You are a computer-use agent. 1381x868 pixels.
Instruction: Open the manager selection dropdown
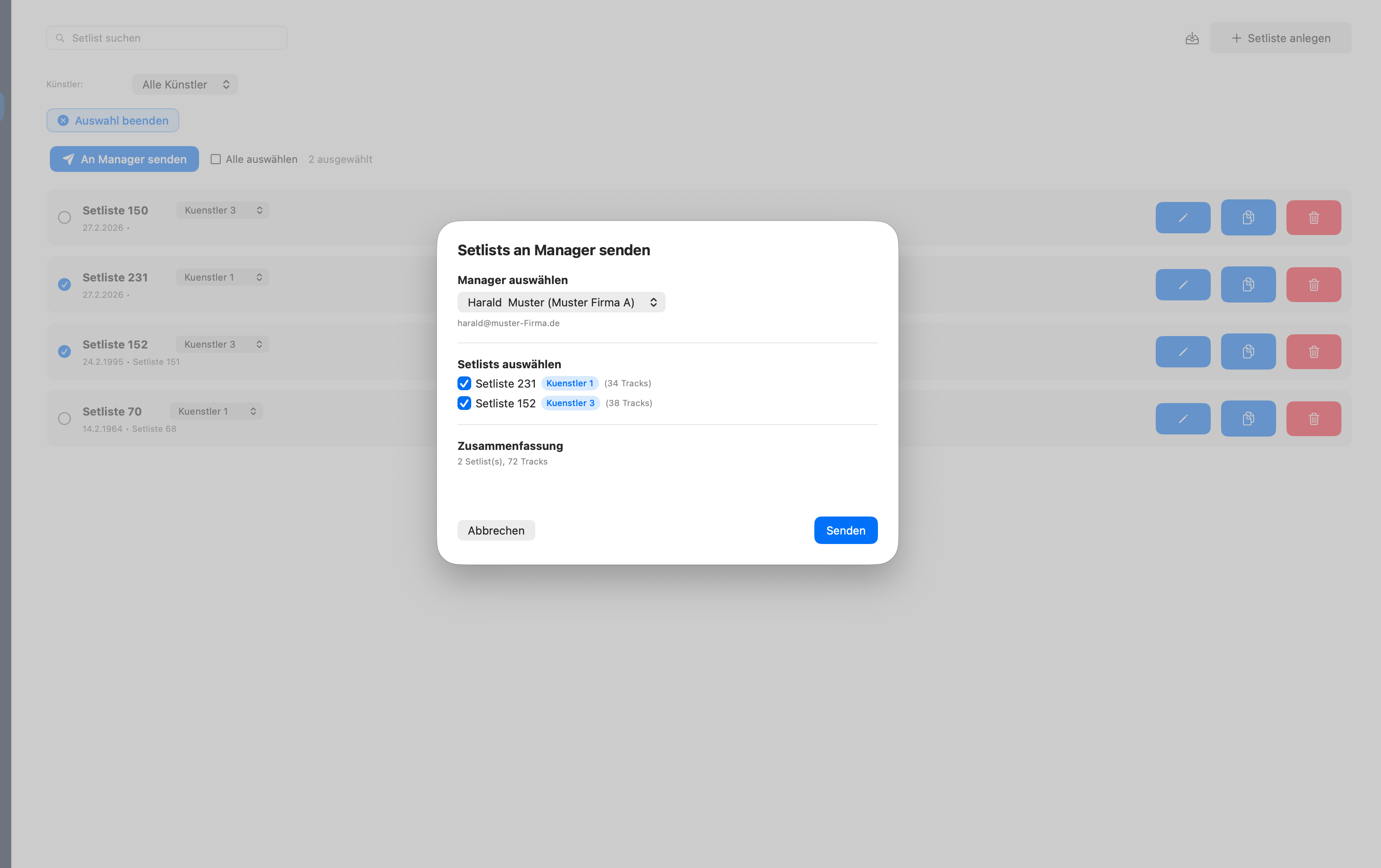(561, 302)
